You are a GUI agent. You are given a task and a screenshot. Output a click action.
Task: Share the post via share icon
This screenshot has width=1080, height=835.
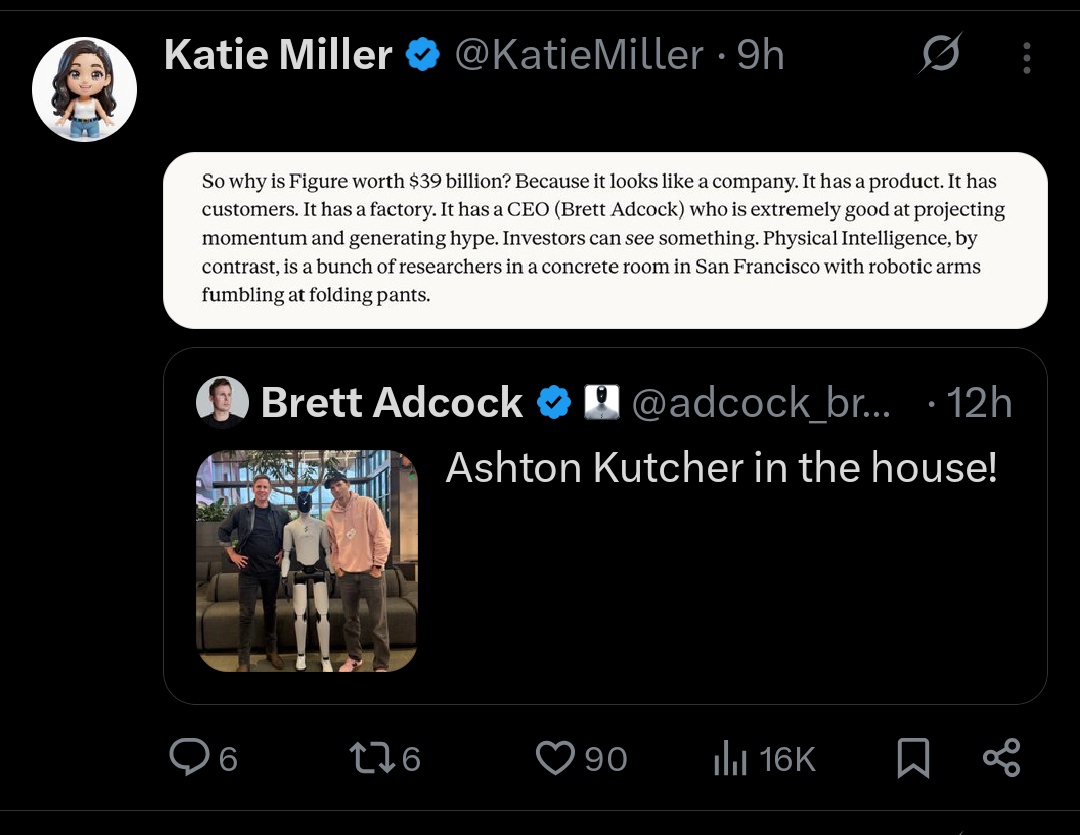click(1001, 757)
